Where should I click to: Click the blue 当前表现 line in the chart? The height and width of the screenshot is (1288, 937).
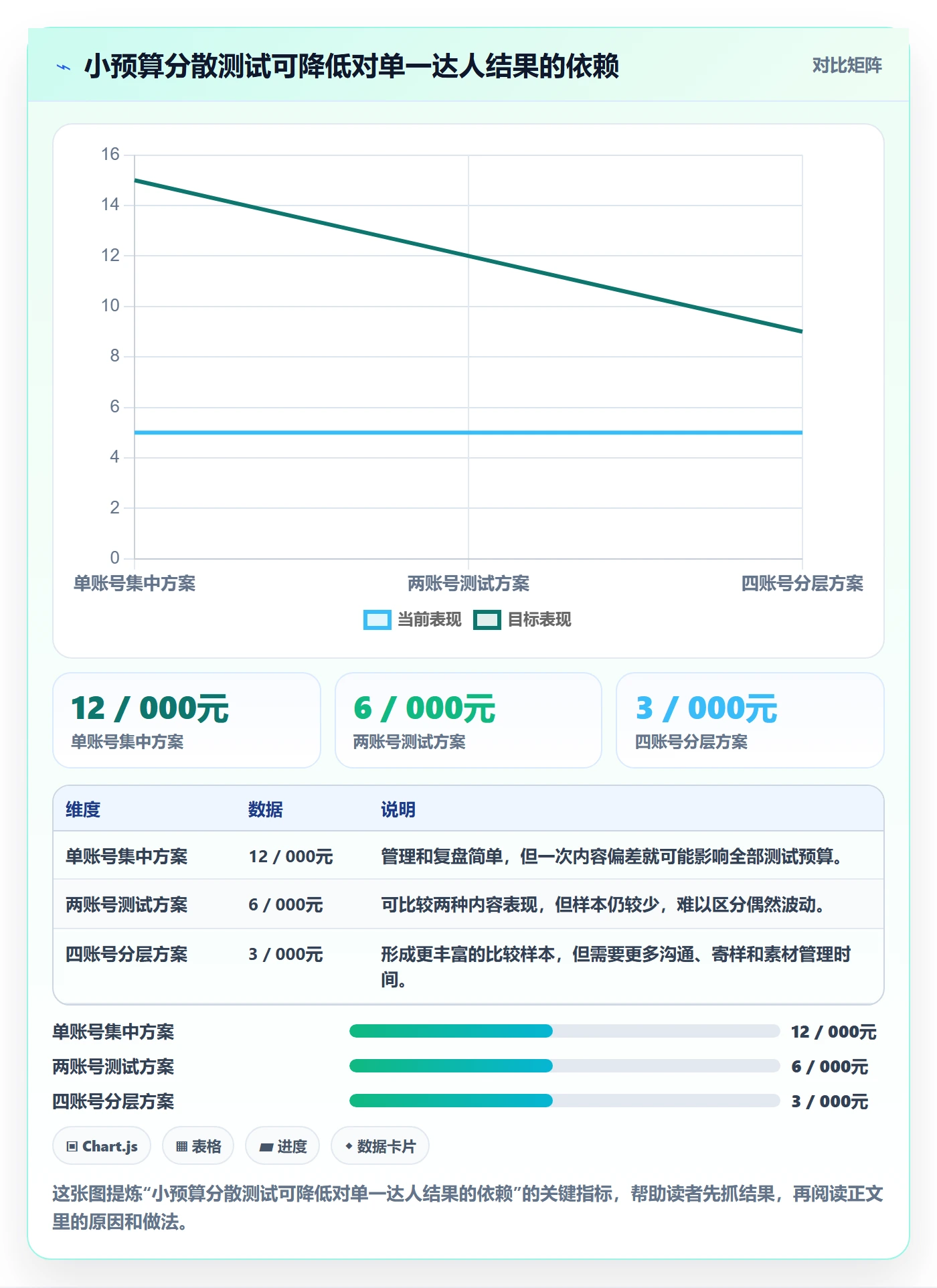[x=468, y=432]
